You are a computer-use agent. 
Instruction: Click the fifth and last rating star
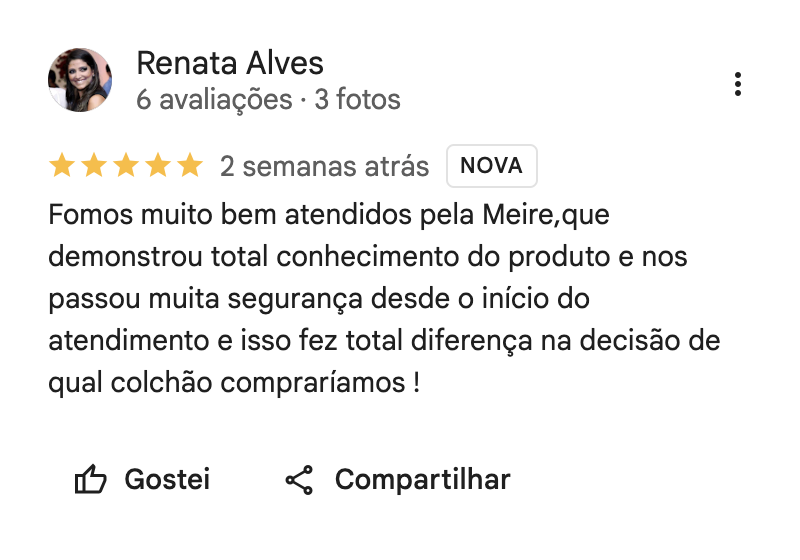click(190, 166)
